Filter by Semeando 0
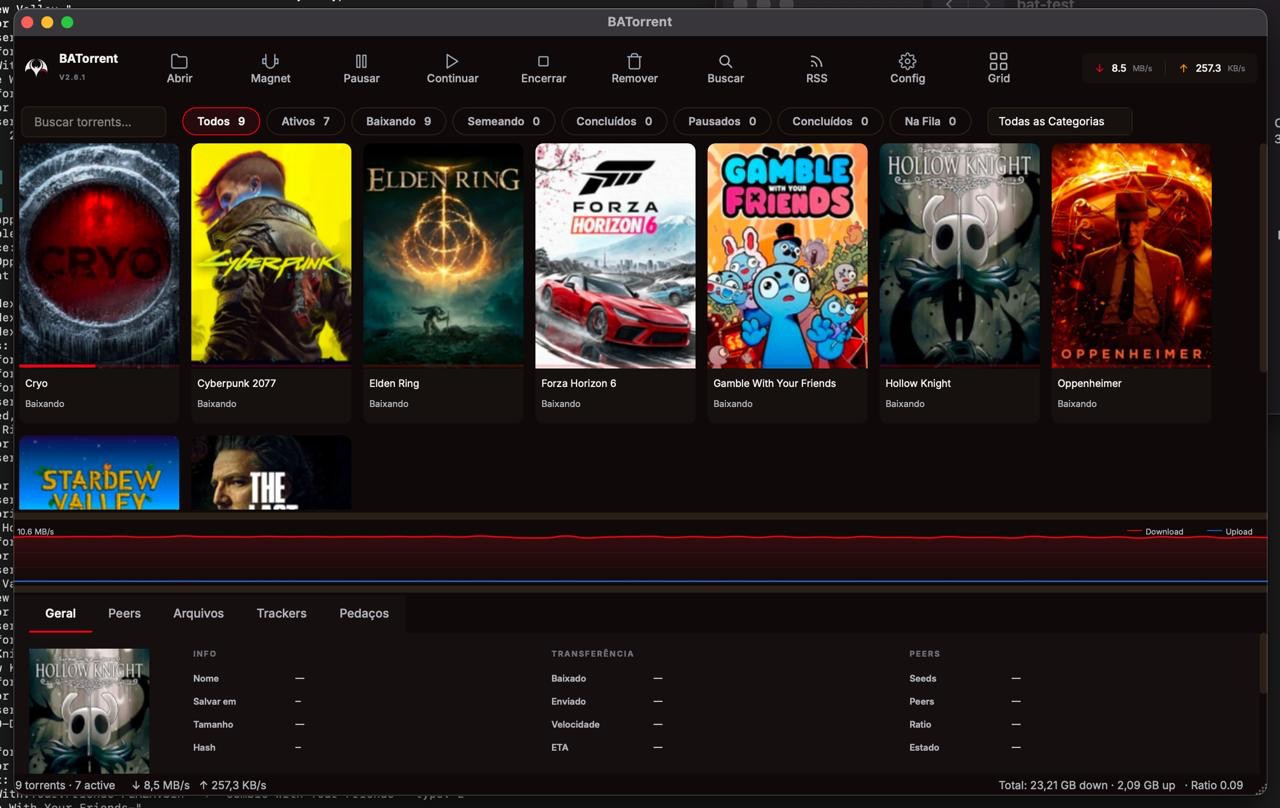The image size is (1280, 808). point(503,121)
